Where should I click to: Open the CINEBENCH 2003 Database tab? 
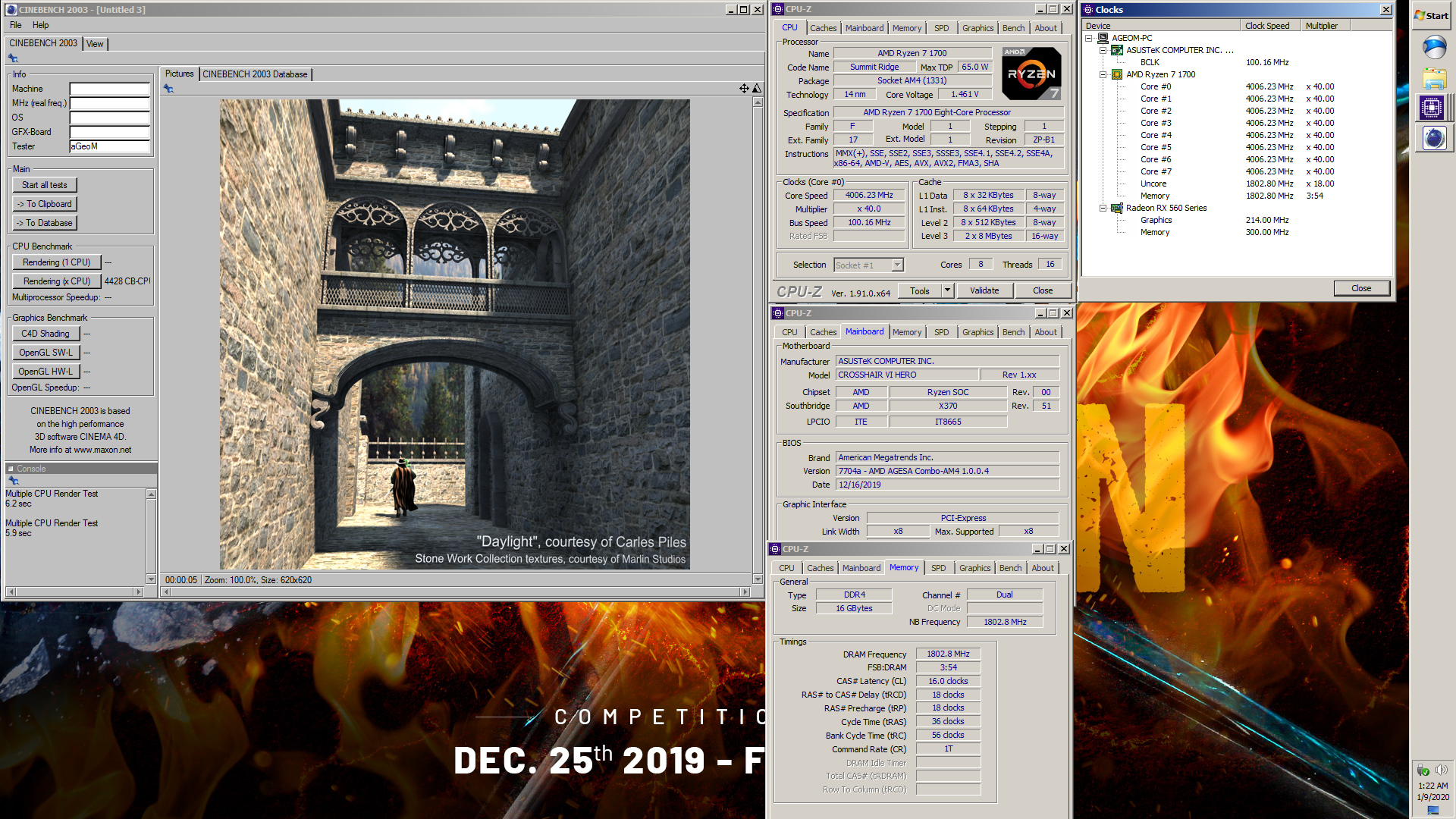(255, 74)
